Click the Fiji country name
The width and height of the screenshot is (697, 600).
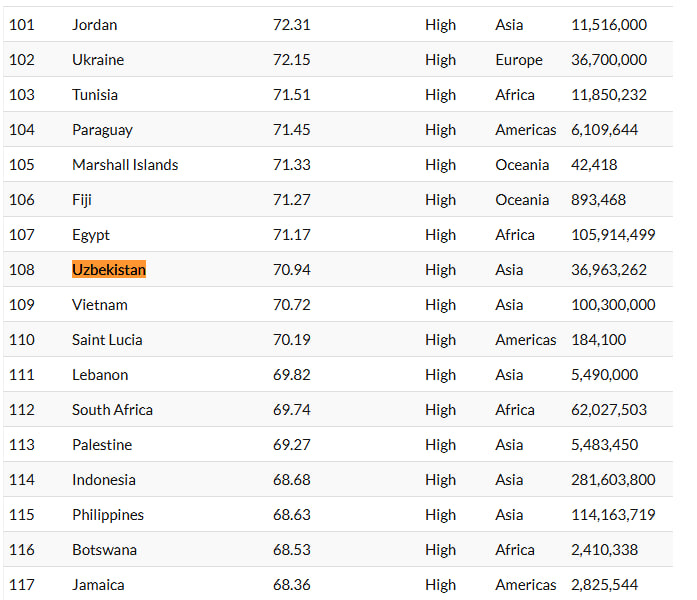click(82, 200)
